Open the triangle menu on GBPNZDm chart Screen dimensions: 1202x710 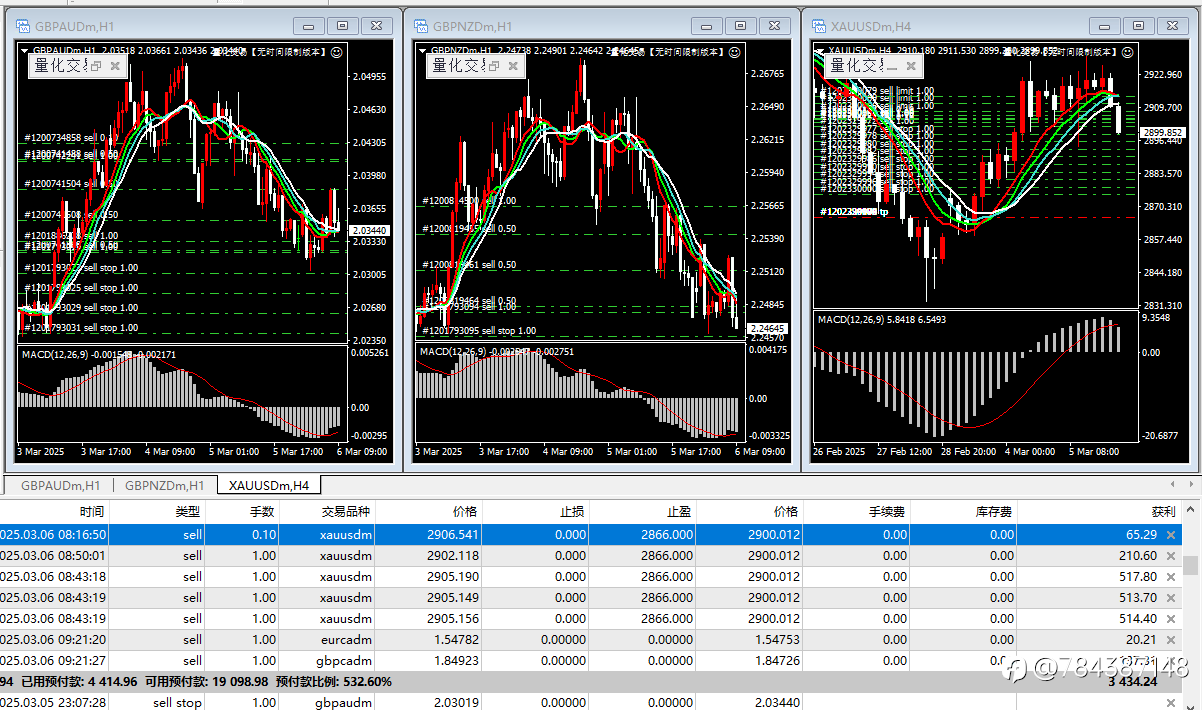(423, 50)
